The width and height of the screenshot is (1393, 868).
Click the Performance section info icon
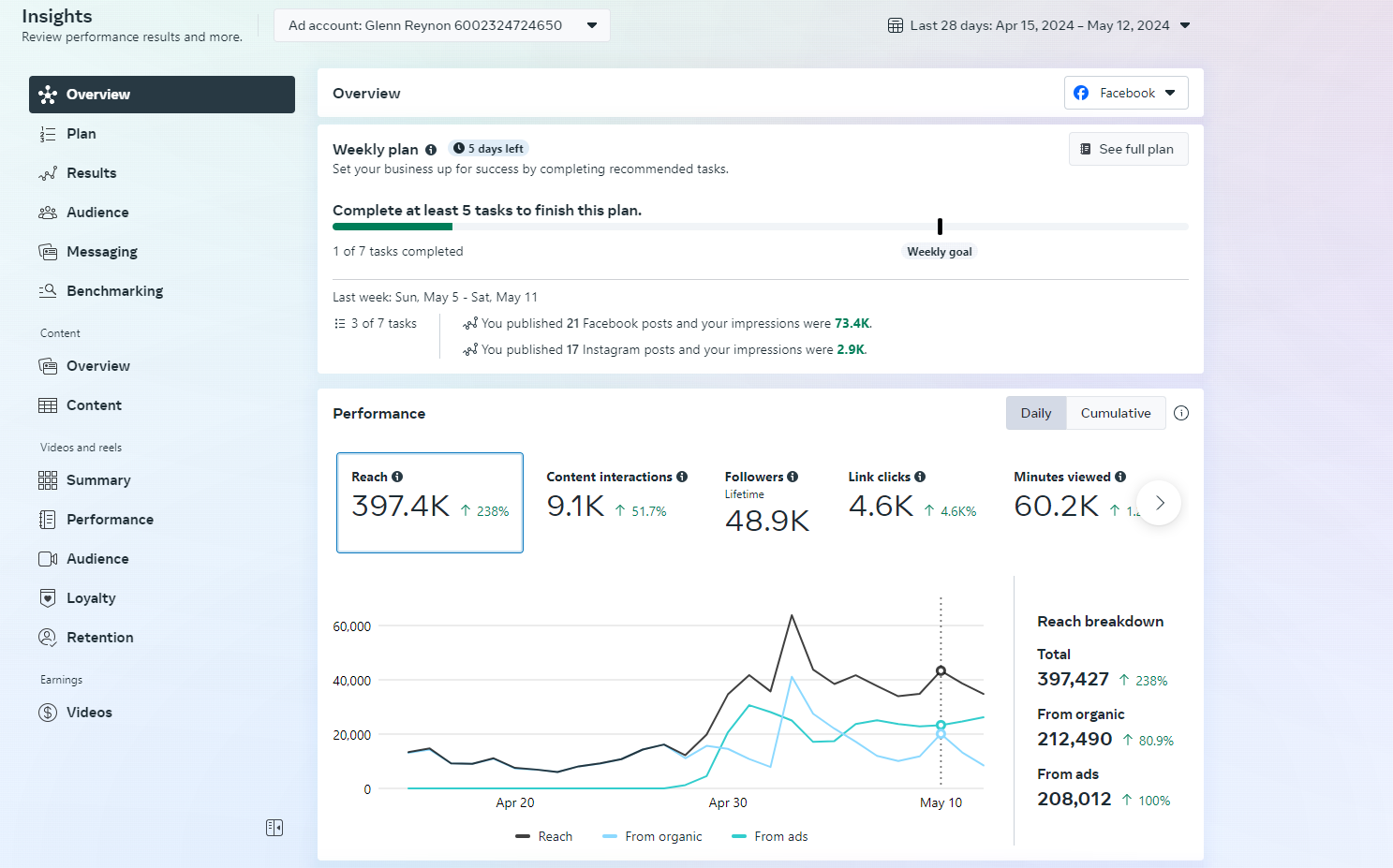tap(1181, 413)
